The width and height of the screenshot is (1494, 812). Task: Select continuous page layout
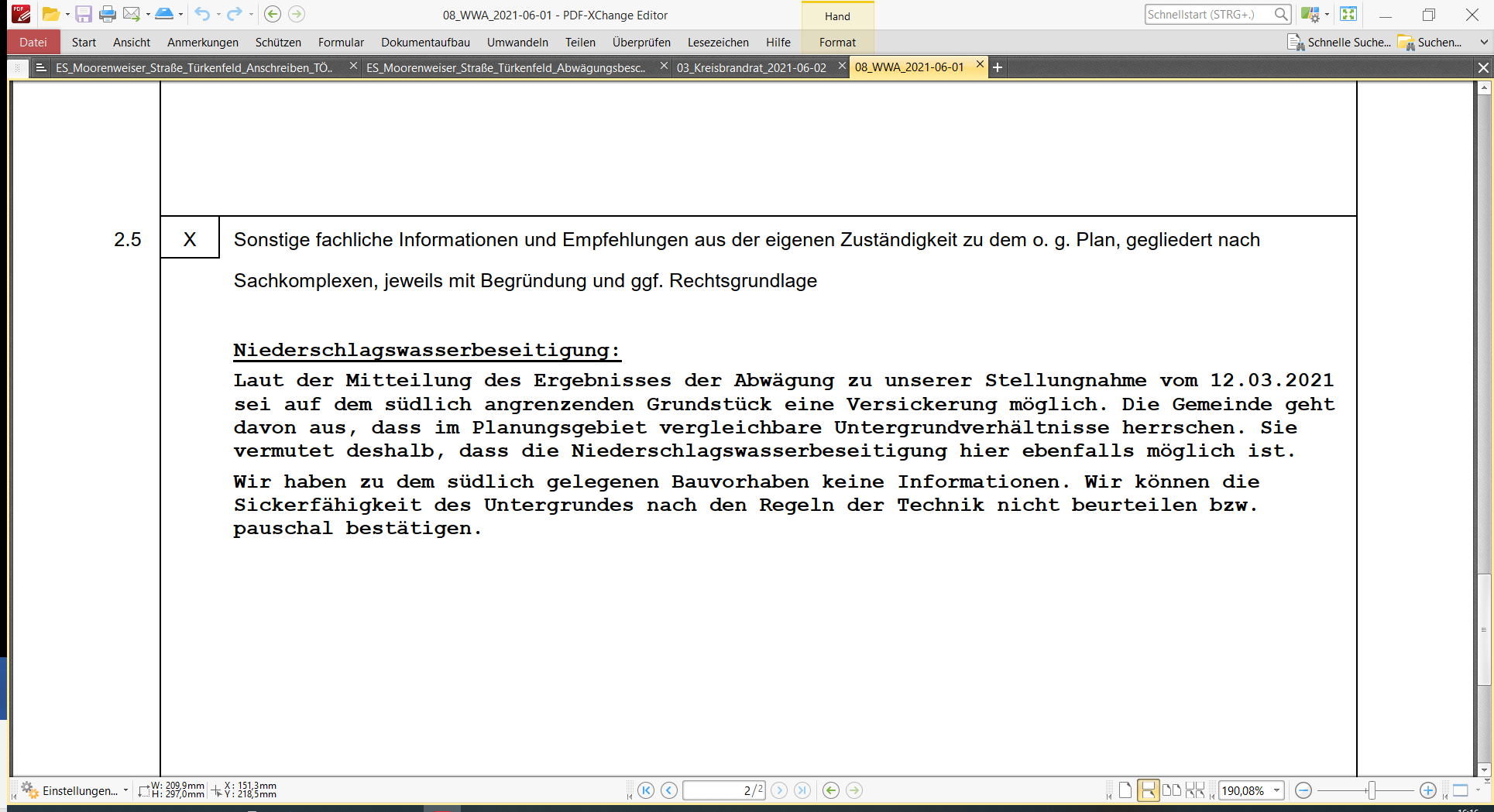[x=1149, y=790]
